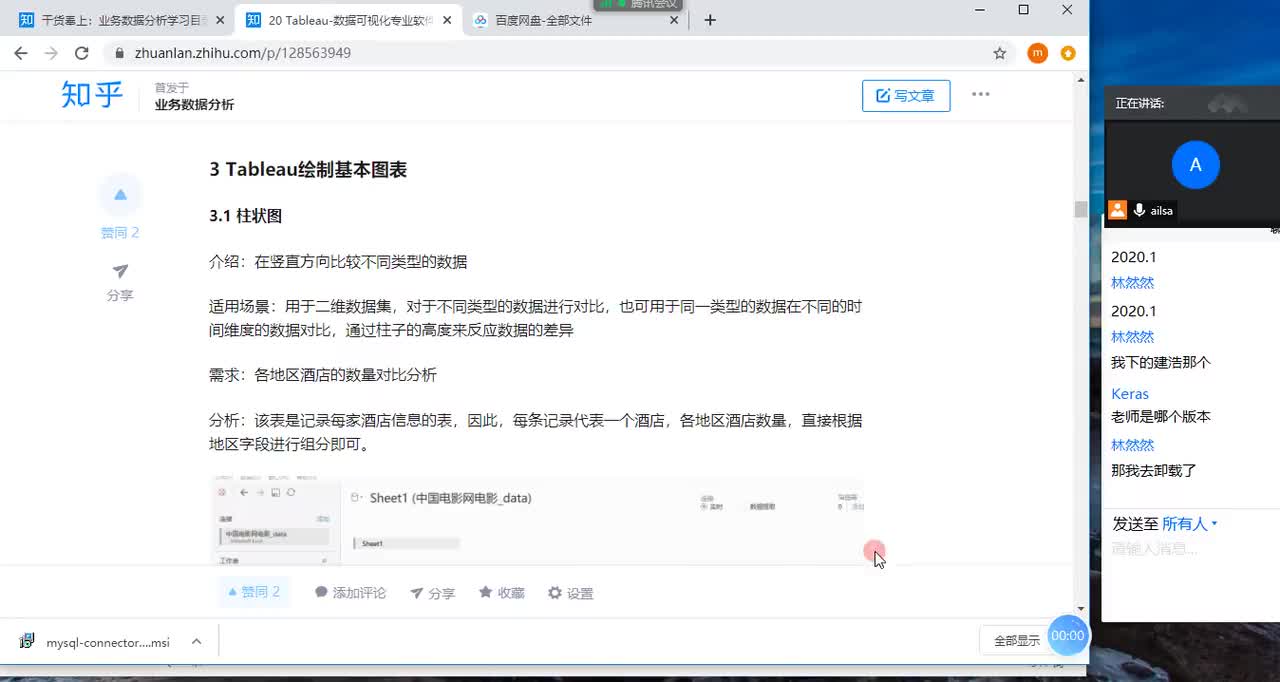1280x682 pixels.
Task: Click chat message 我下的建浩那个
Action: pyautogui.click(x=1160, y=362)
